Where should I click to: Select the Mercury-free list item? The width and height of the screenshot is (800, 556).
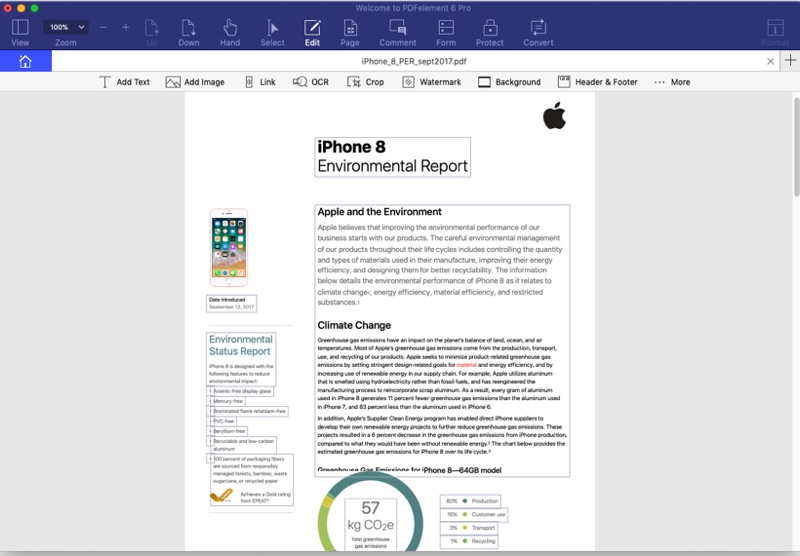227,401
